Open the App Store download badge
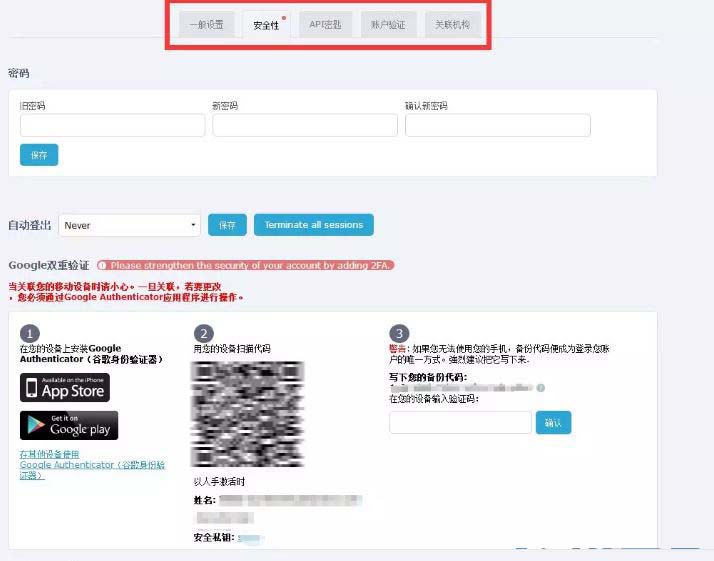 click(65, 388)
